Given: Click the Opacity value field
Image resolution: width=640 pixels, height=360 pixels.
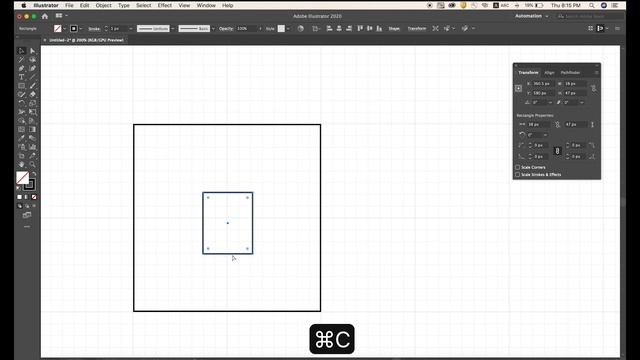Looking at the screenshot, I should coord(247,29).
